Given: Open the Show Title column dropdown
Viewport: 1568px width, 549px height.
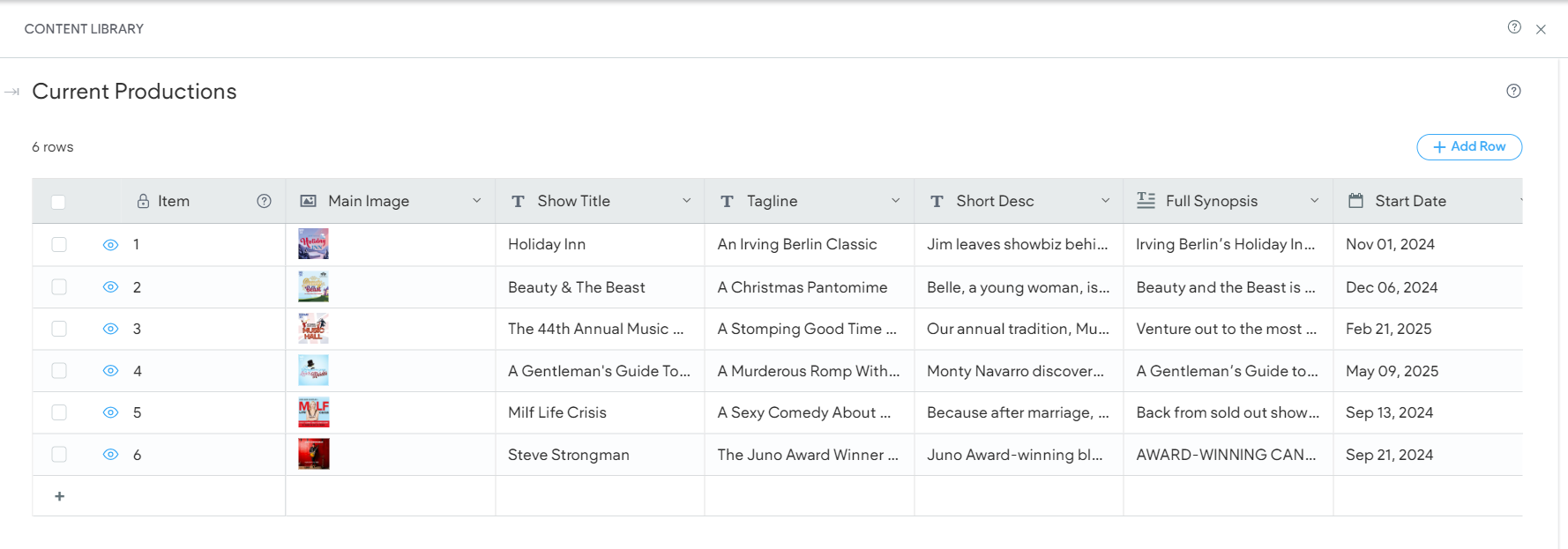Looking at the screenshot, I should point(686,201).
